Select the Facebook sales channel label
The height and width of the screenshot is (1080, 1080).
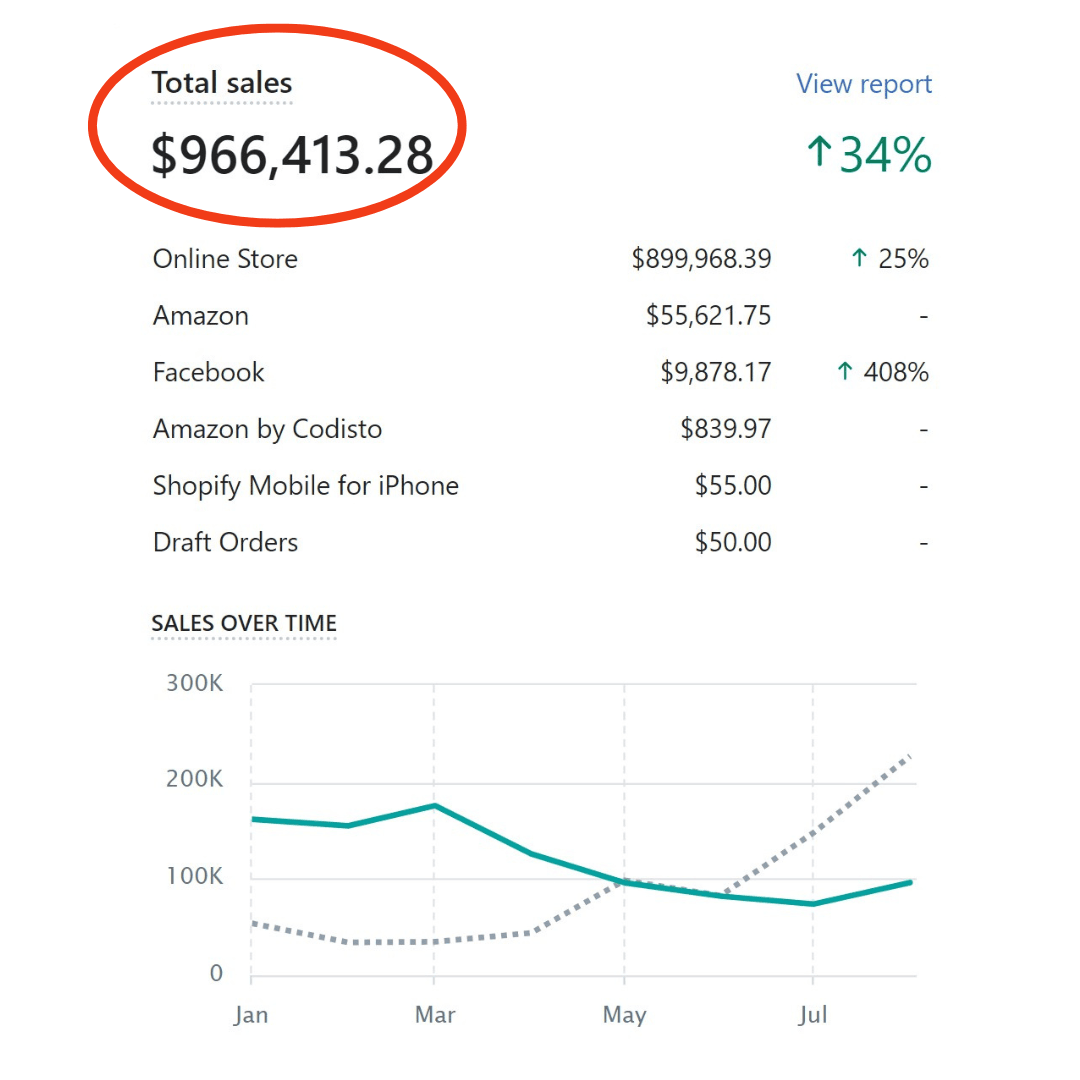click(208, 373)
